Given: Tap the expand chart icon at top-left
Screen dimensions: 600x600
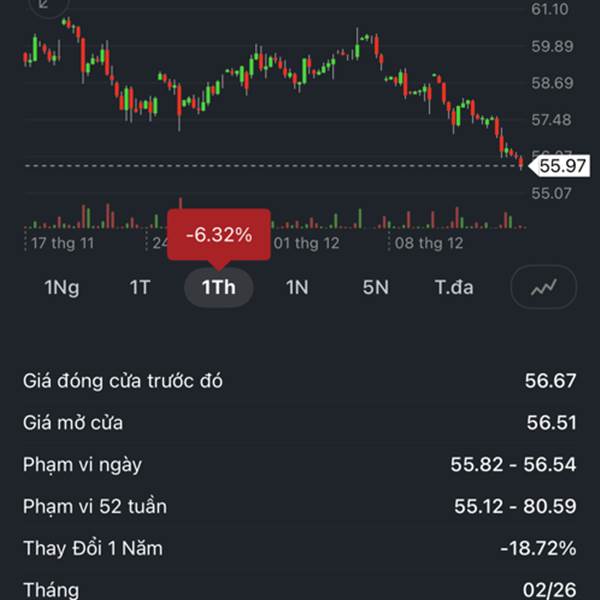Looking at the screenshot, I should tap(43, 5).
